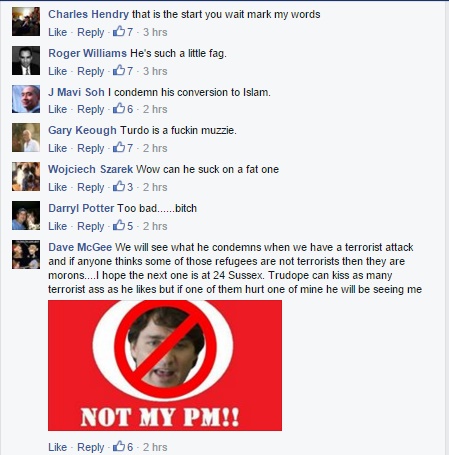Click thumbs-up icon on Gary Keough's comment

point(119,147)
